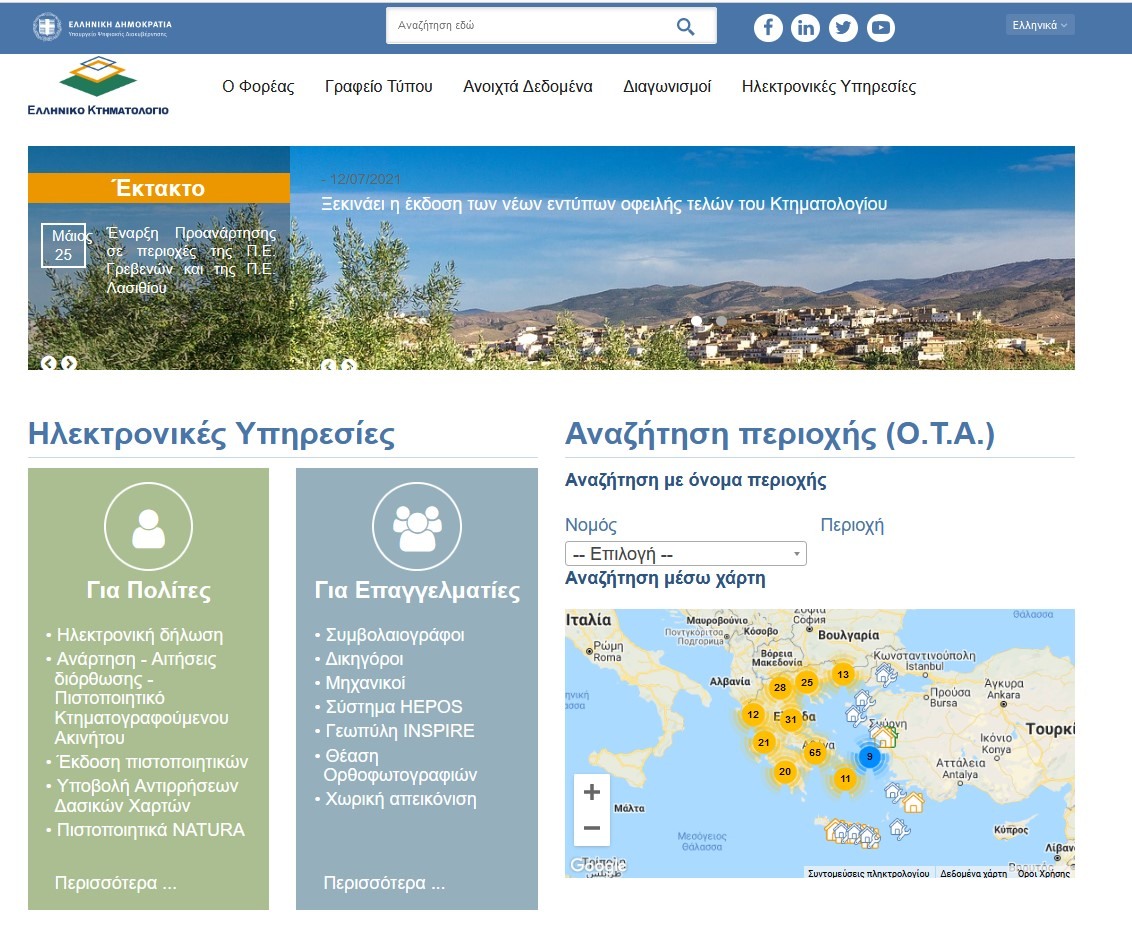Select the Για Επαγγελματίες group icon
Image resolution: width=1132 pixels, height=939 pixels.
tap(417, 526)
